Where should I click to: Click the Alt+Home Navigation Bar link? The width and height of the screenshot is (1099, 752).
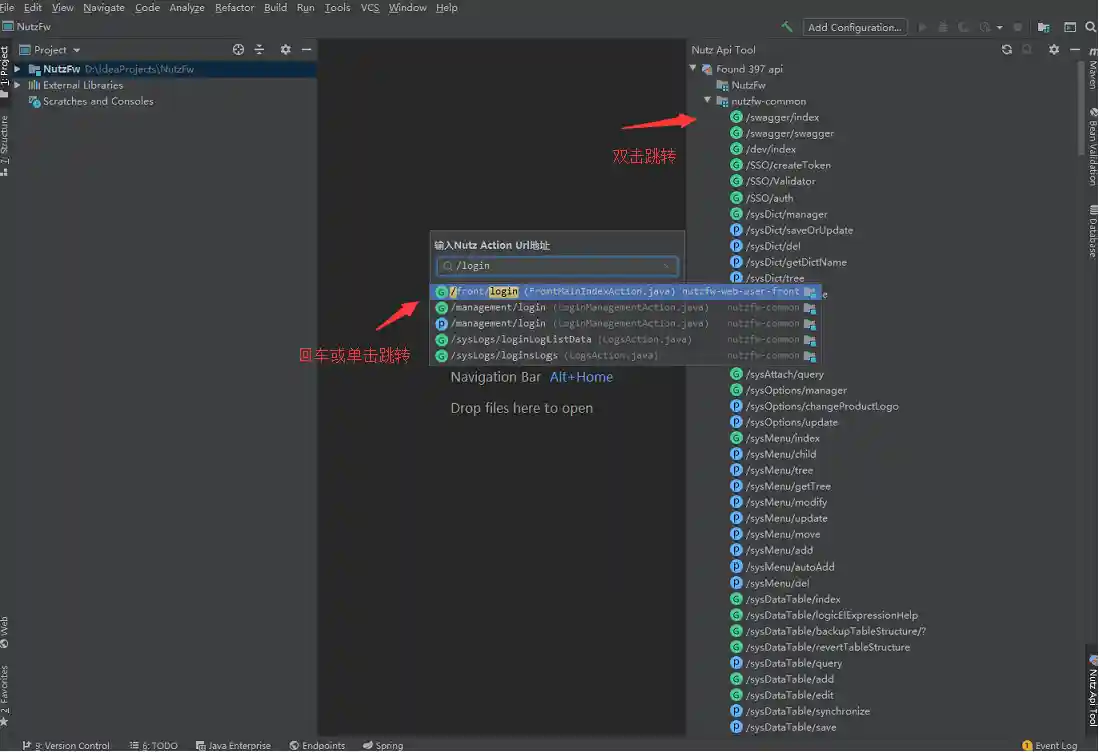[581, 377]
